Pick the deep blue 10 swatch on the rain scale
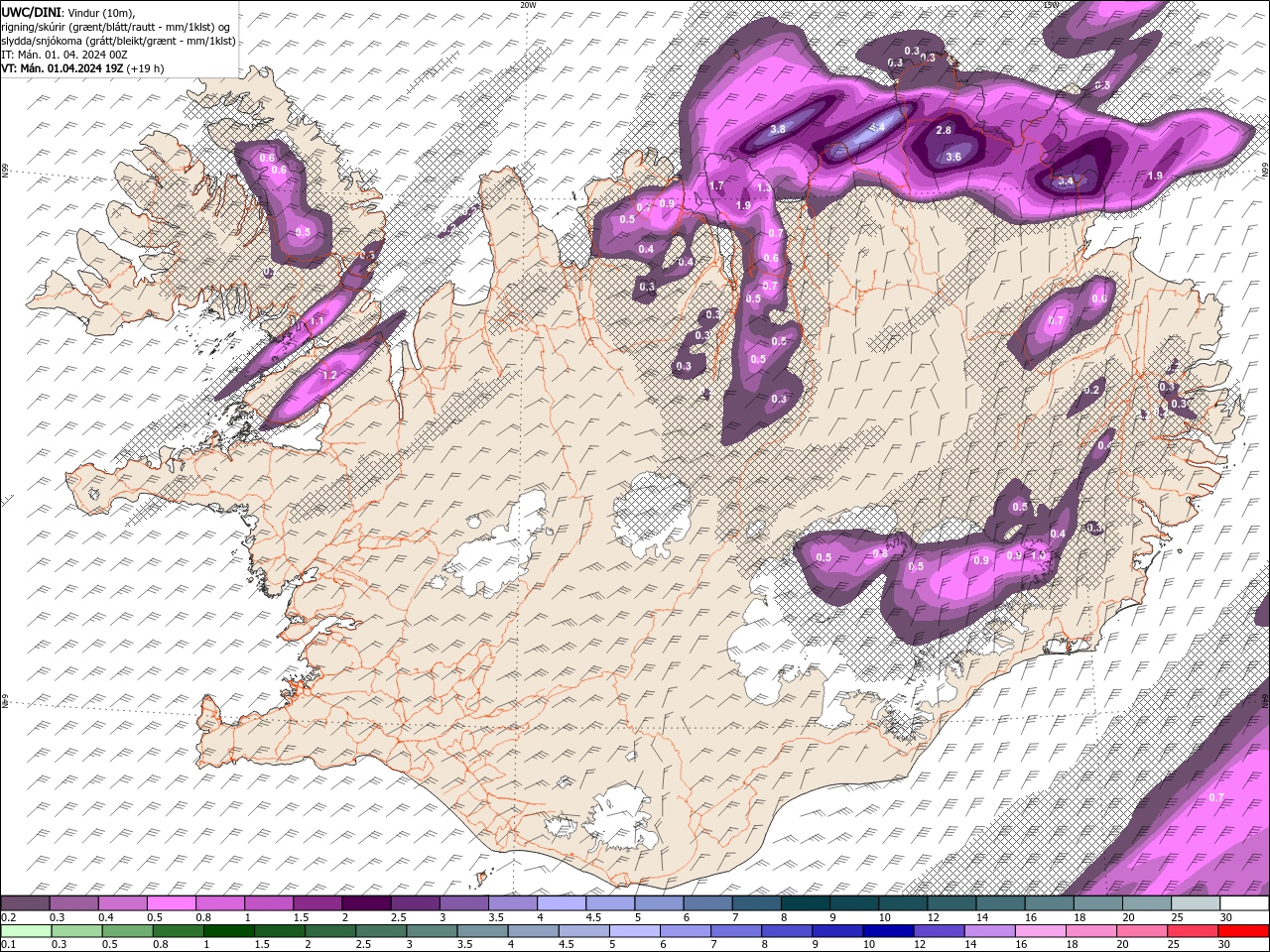Viewport: 1270px width, 952px height. 887,930
